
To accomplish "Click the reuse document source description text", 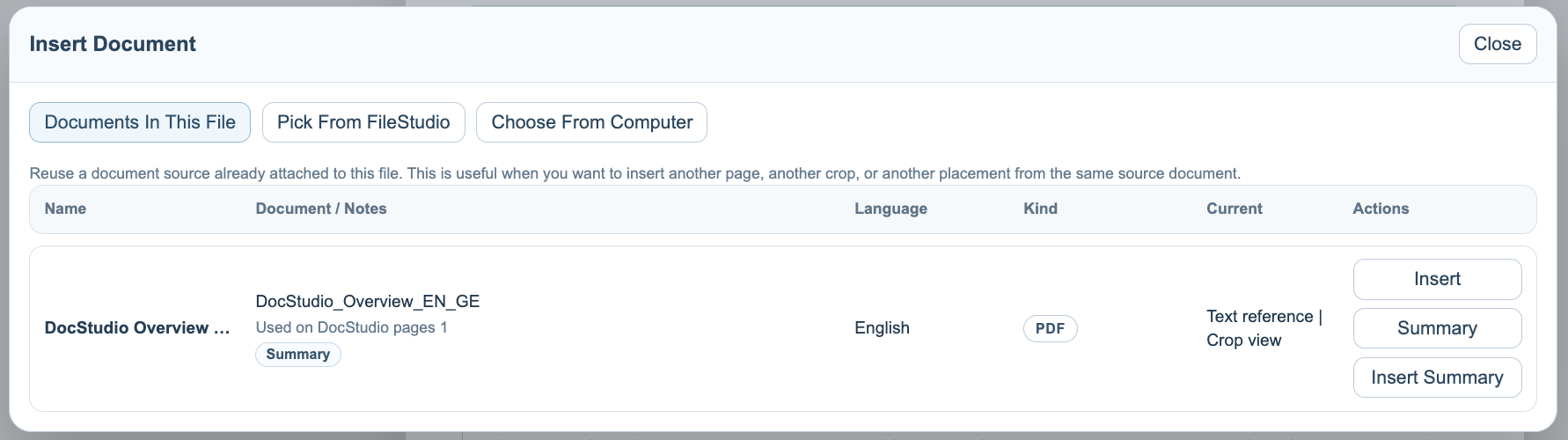I will pos(635,173).
